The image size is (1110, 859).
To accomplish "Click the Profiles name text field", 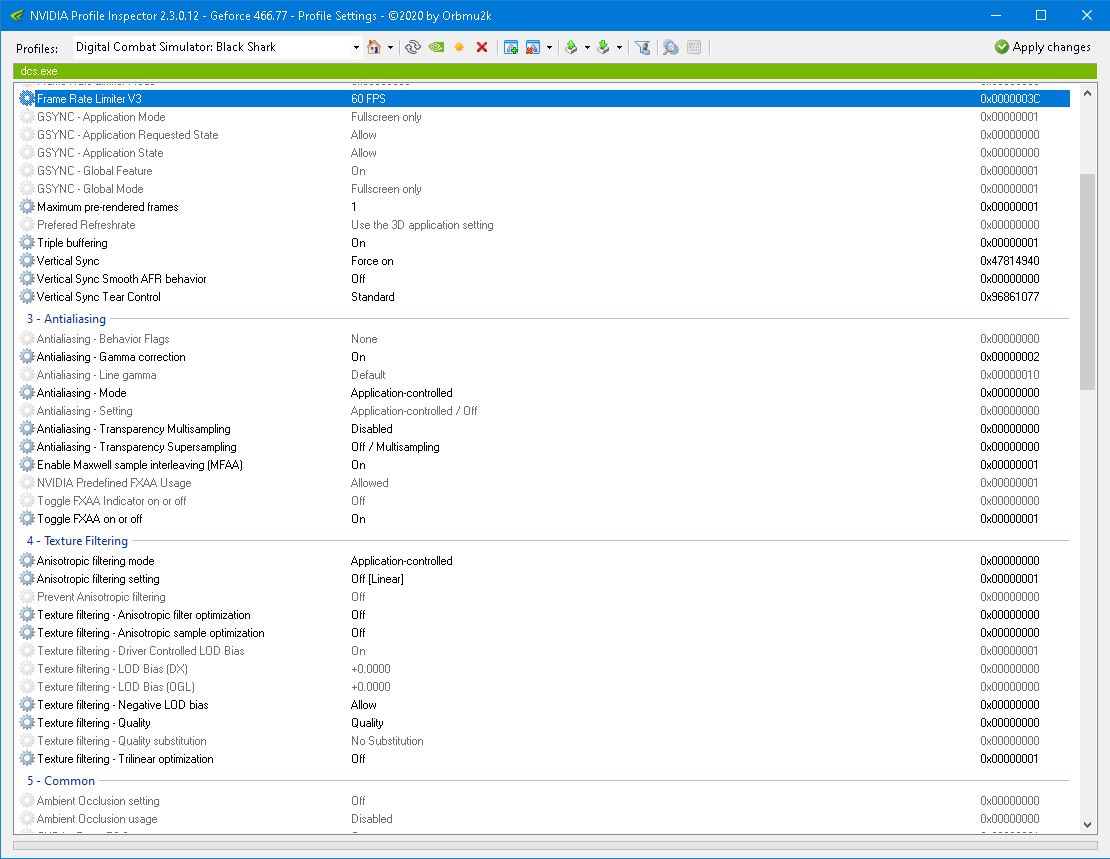I will [x=212, y=47].
